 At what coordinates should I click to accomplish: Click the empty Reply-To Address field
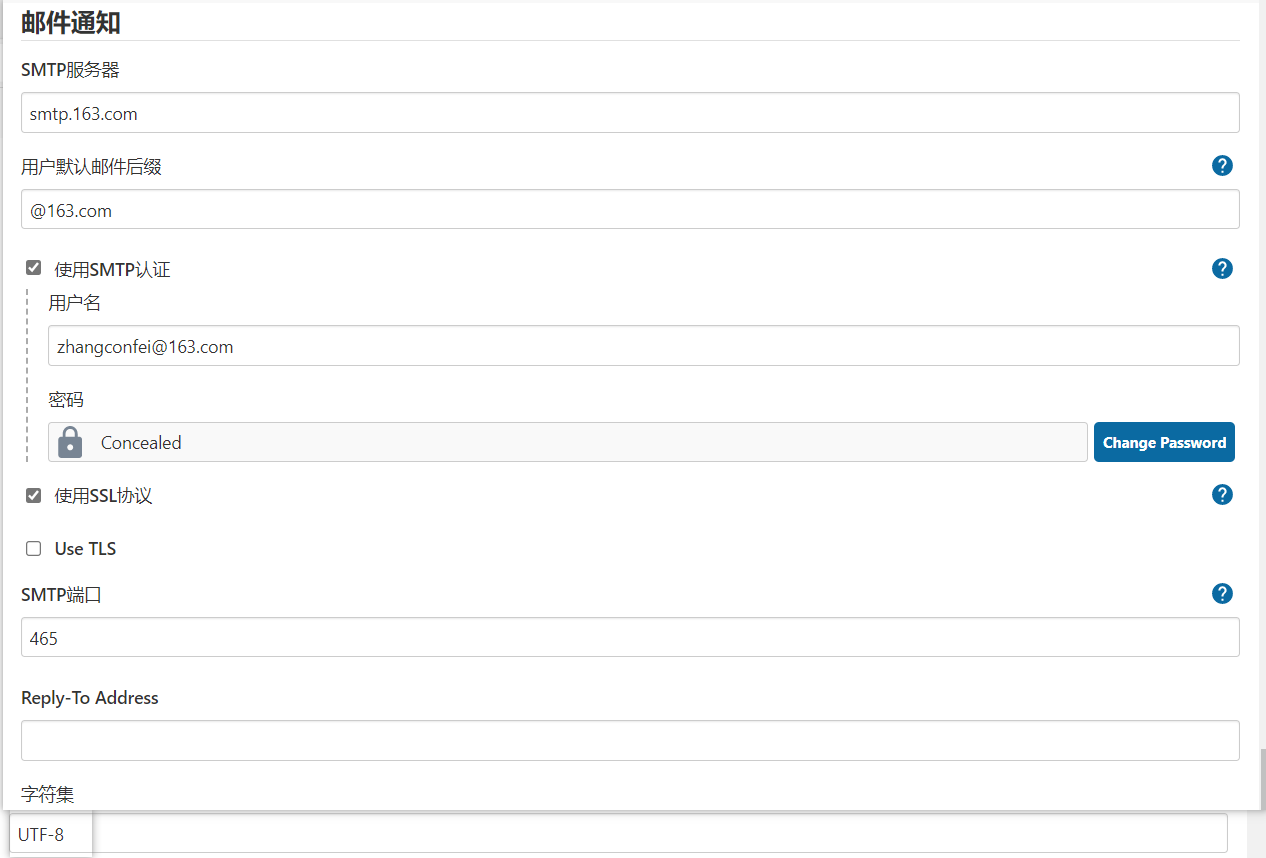(x=630, y=740)
